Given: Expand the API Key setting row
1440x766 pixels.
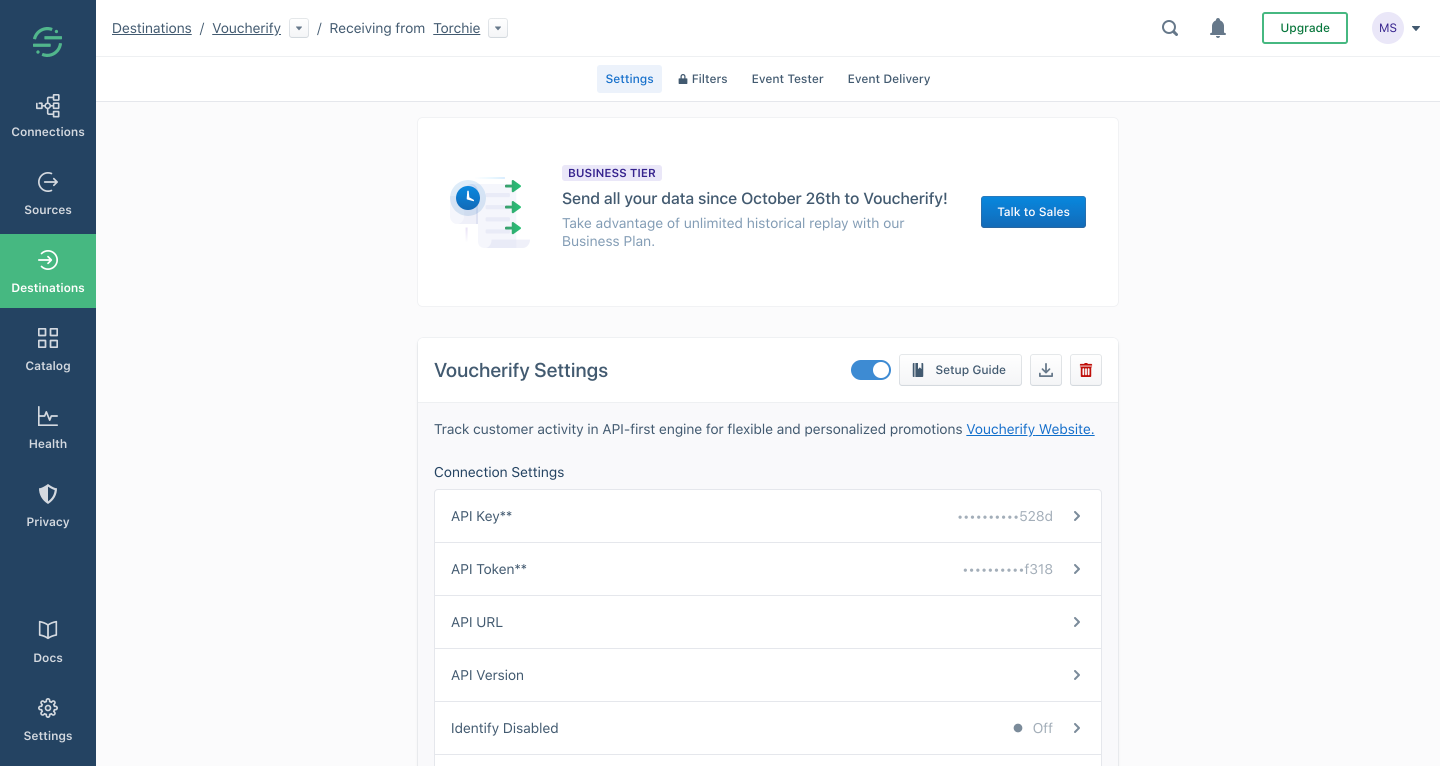Looking at the screenshot, I should point(768,516).
